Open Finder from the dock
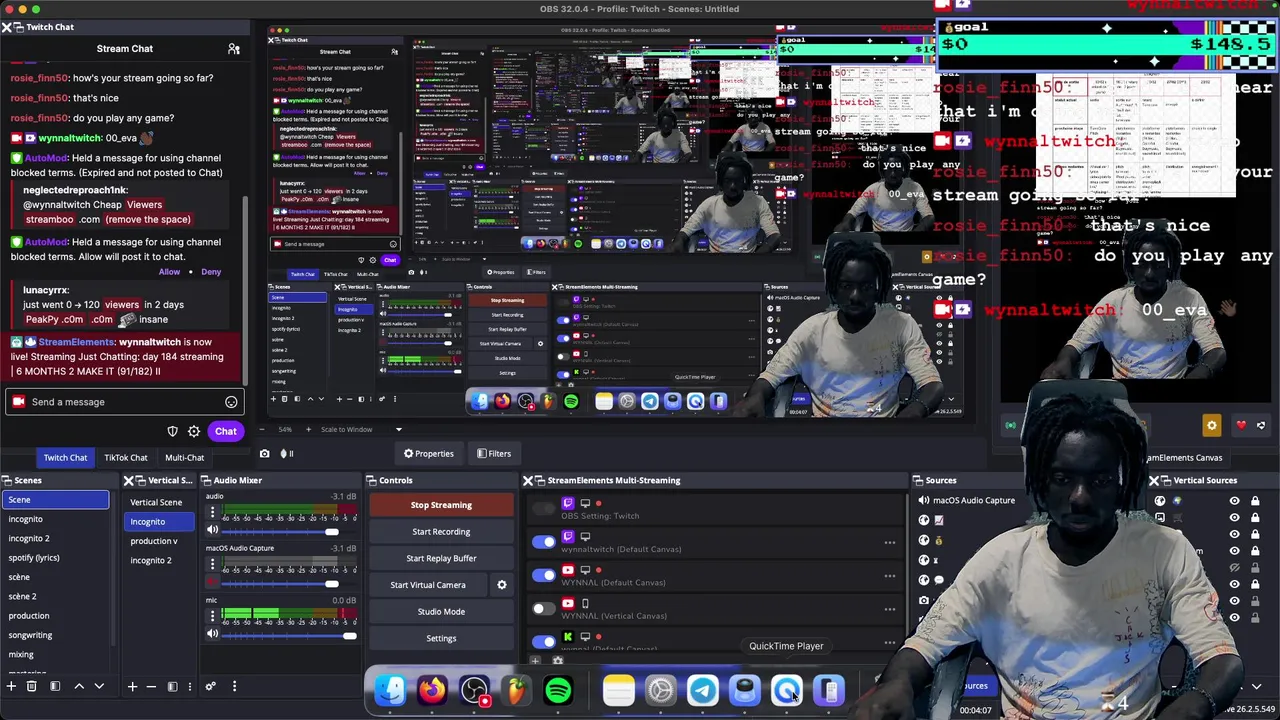The height and width of the screenshot is (720, 1280). 390,690
